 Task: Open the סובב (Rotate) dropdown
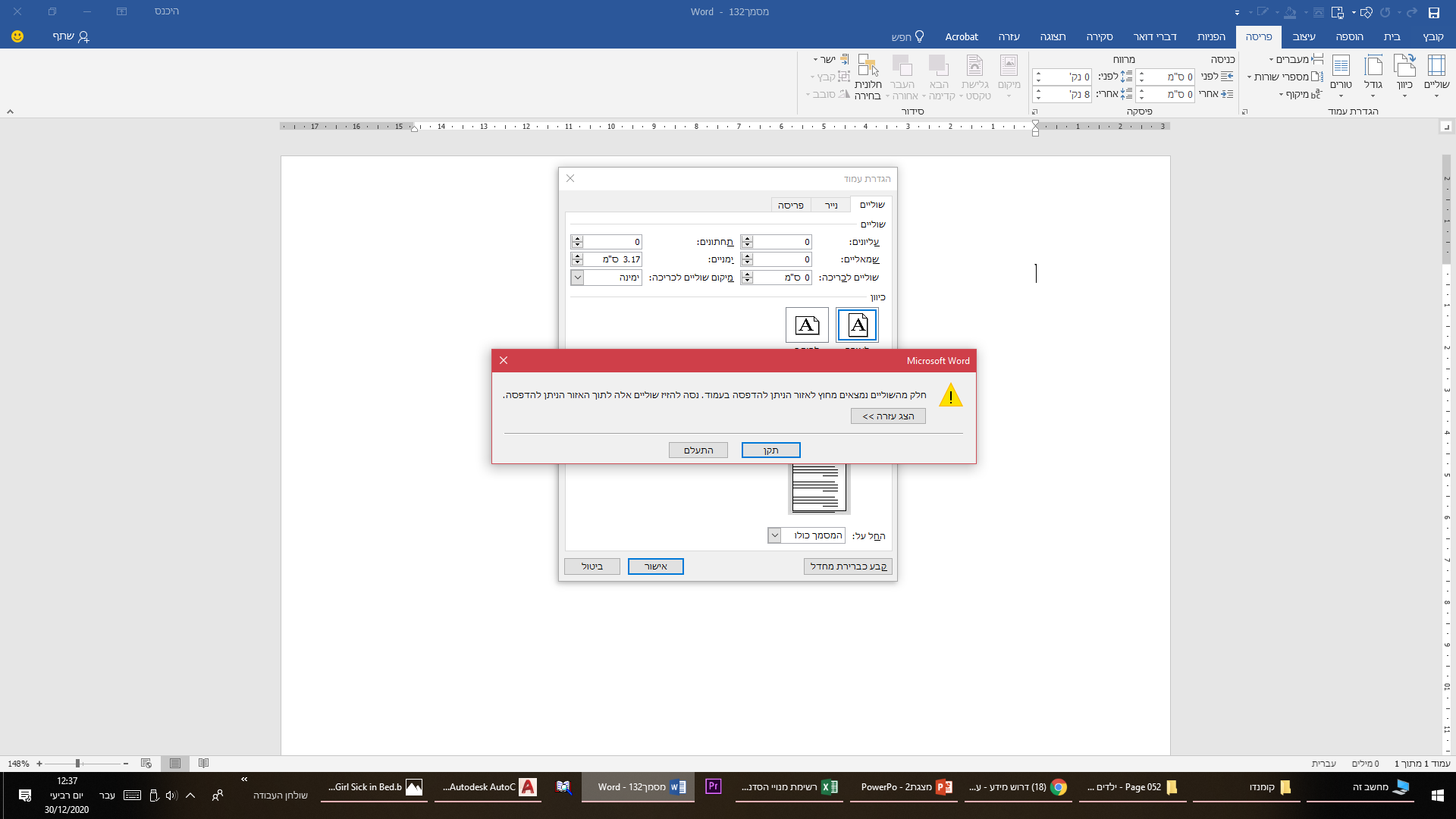point(827,94)
